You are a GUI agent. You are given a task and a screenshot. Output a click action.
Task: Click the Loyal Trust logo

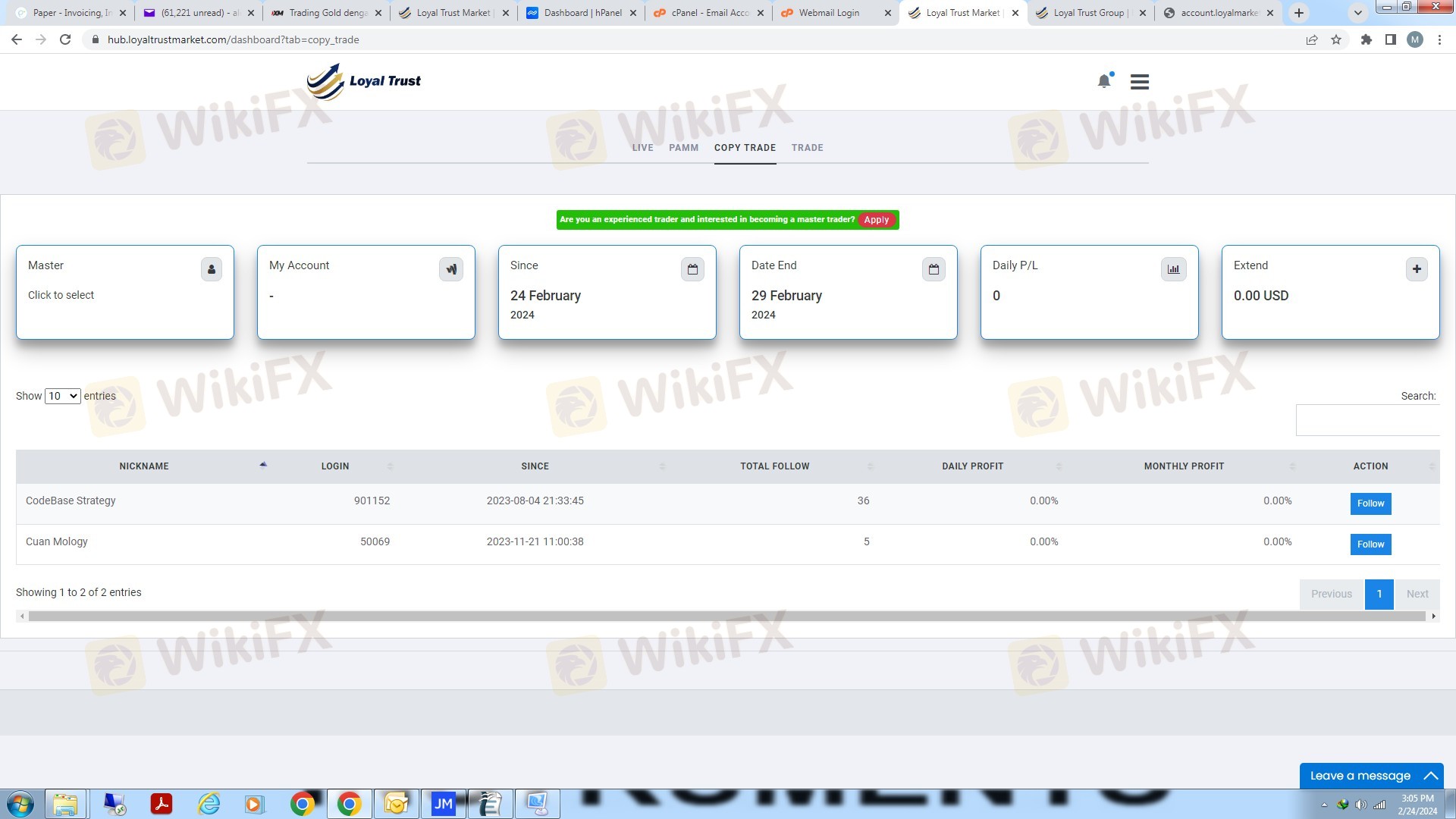click(x=364, y=81)
